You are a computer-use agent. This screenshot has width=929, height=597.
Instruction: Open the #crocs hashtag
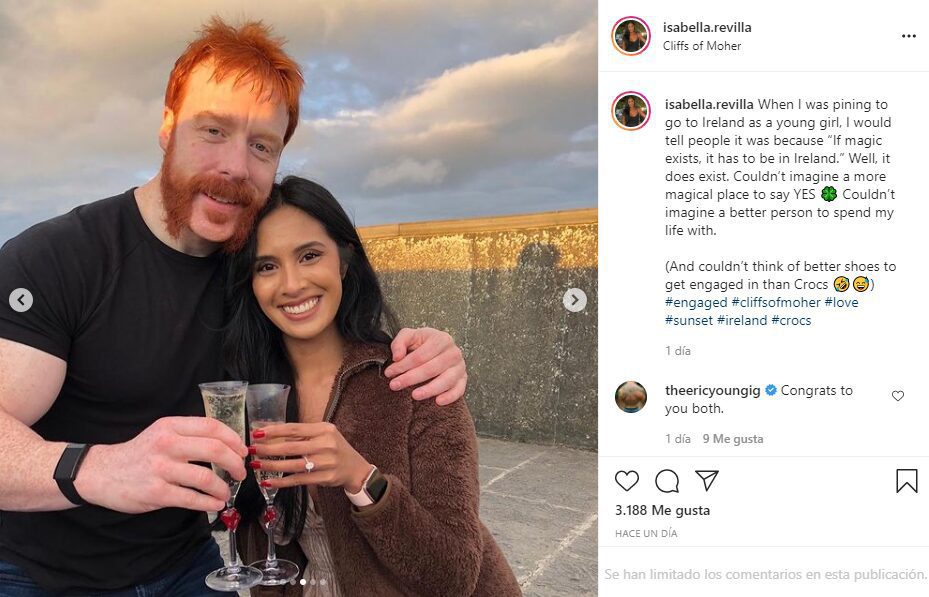click(x=791, y=320)
